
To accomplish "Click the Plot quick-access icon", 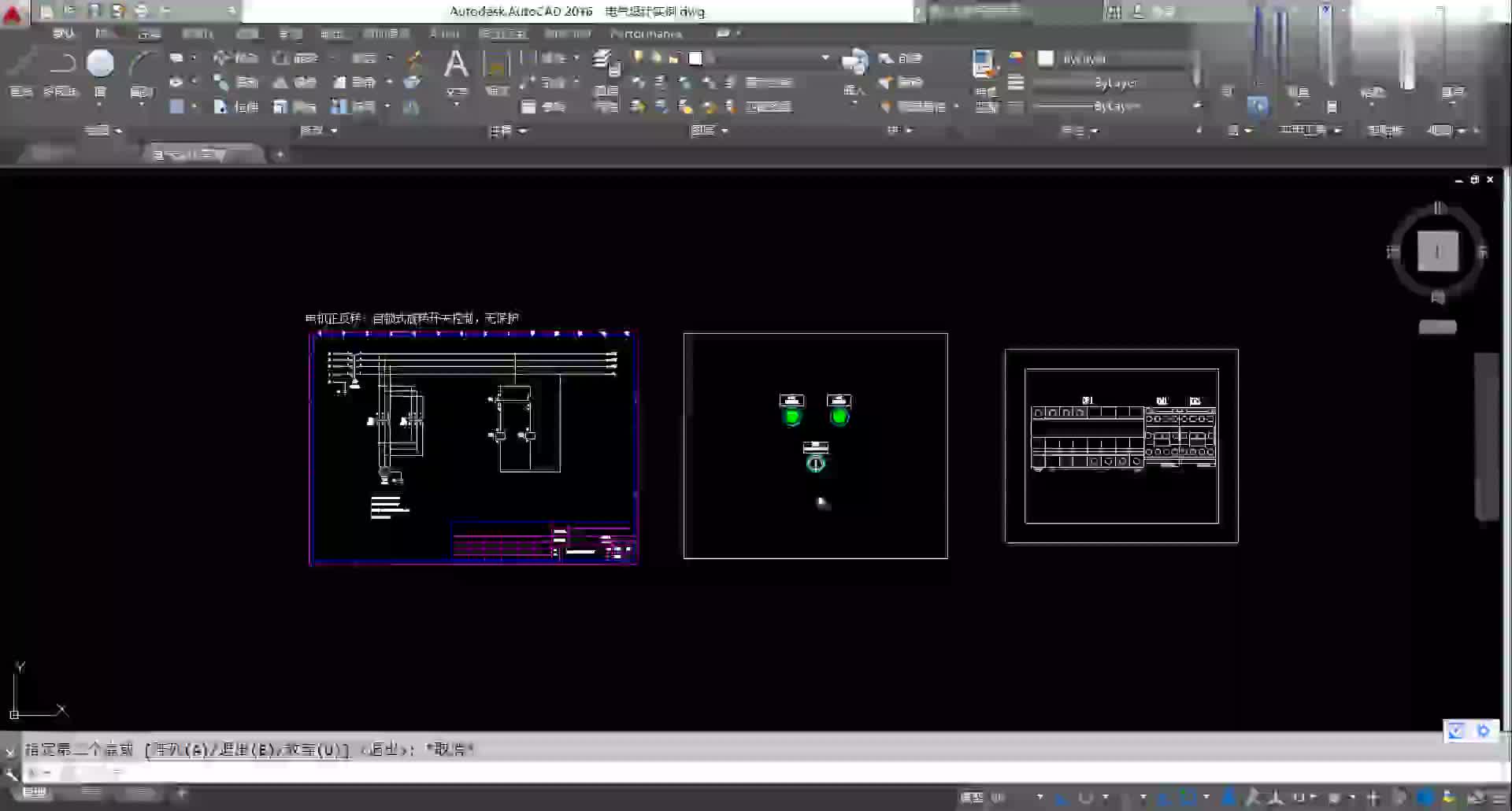I will (142, 11).
